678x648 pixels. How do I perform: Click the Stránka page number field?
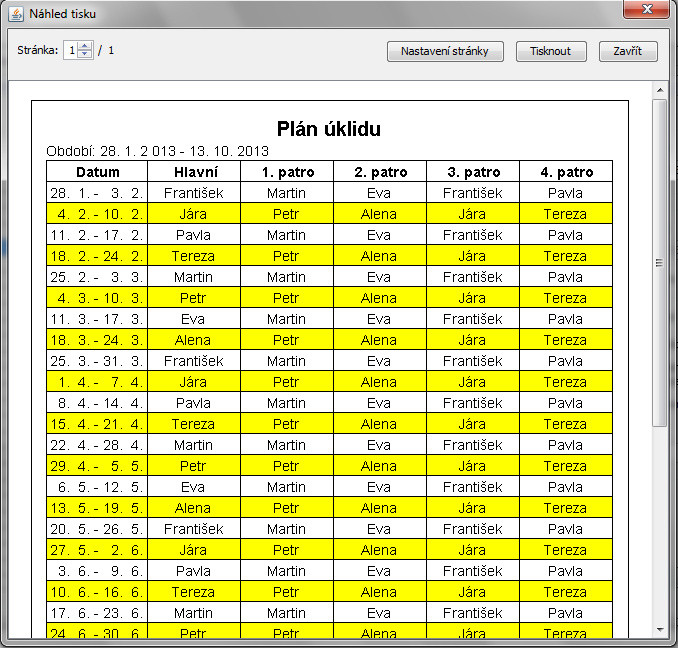coord(71,51)
